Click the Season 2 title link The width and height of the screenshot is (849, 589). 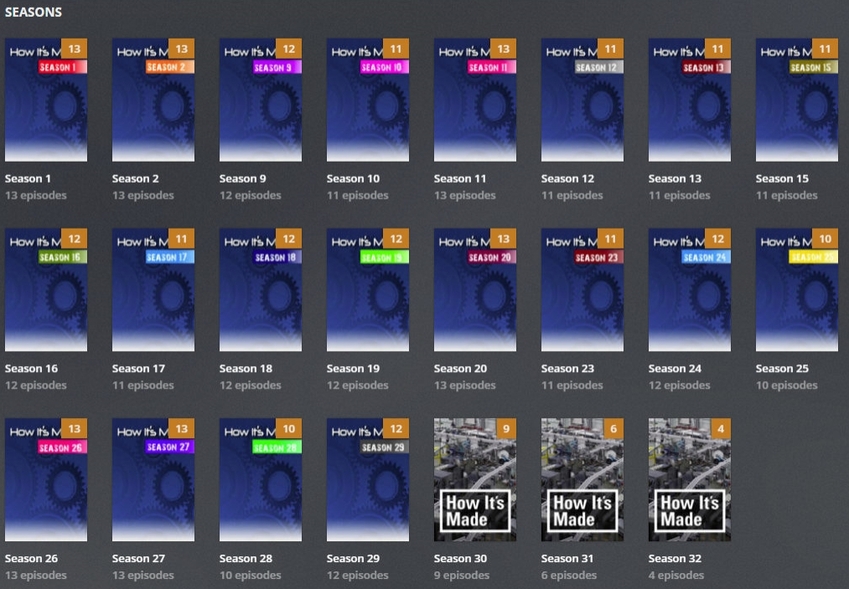pyautogui.click(x=135, y=179)
